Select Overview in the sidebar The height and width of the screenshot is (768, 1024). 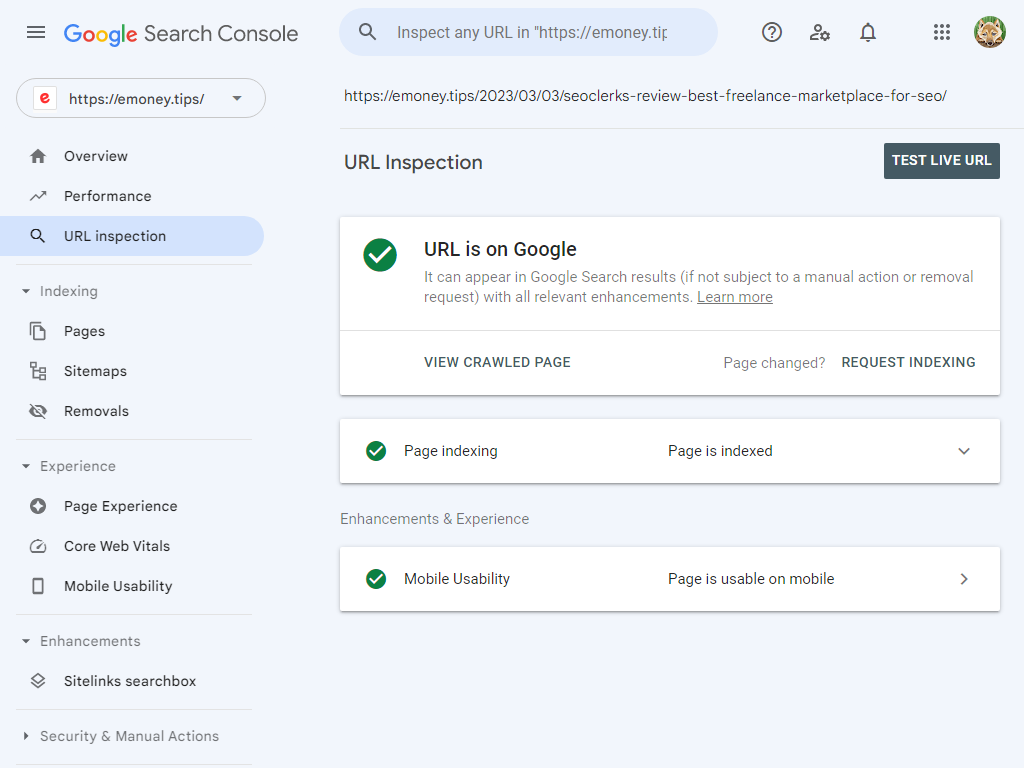95,156
